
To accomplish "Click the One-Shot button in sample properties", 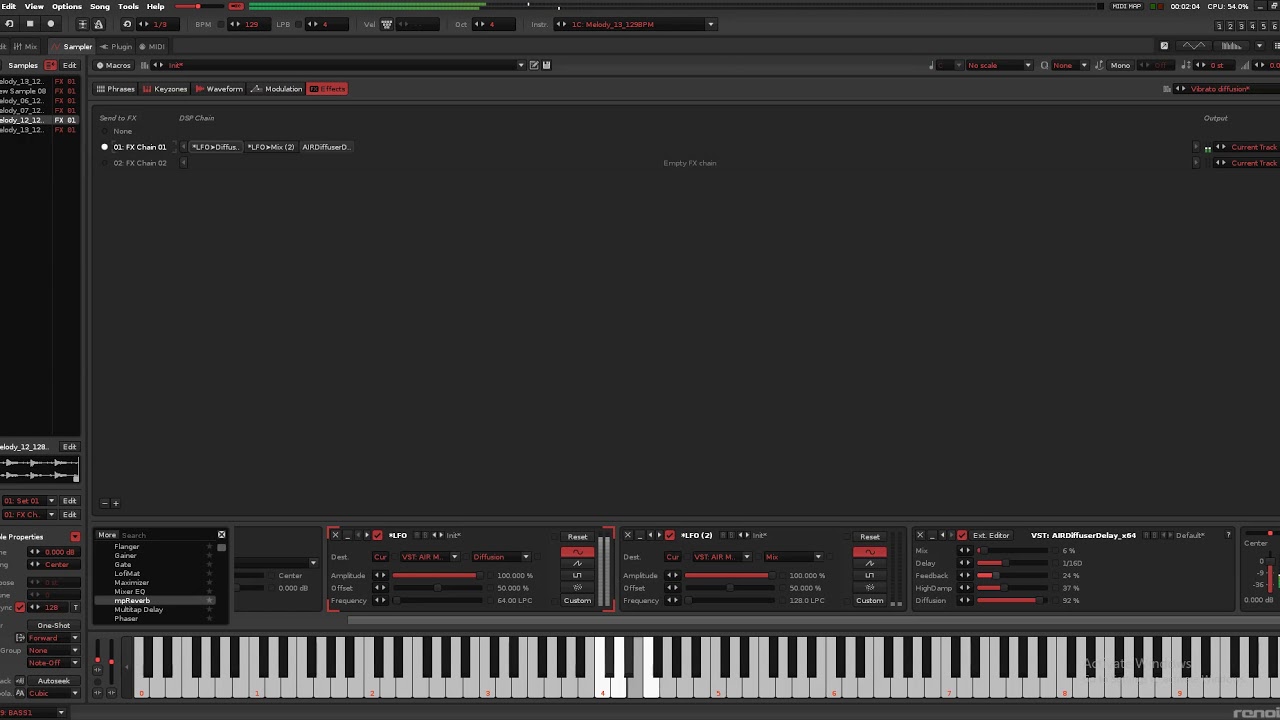I will pyautogui.click(x=53, y=625).
